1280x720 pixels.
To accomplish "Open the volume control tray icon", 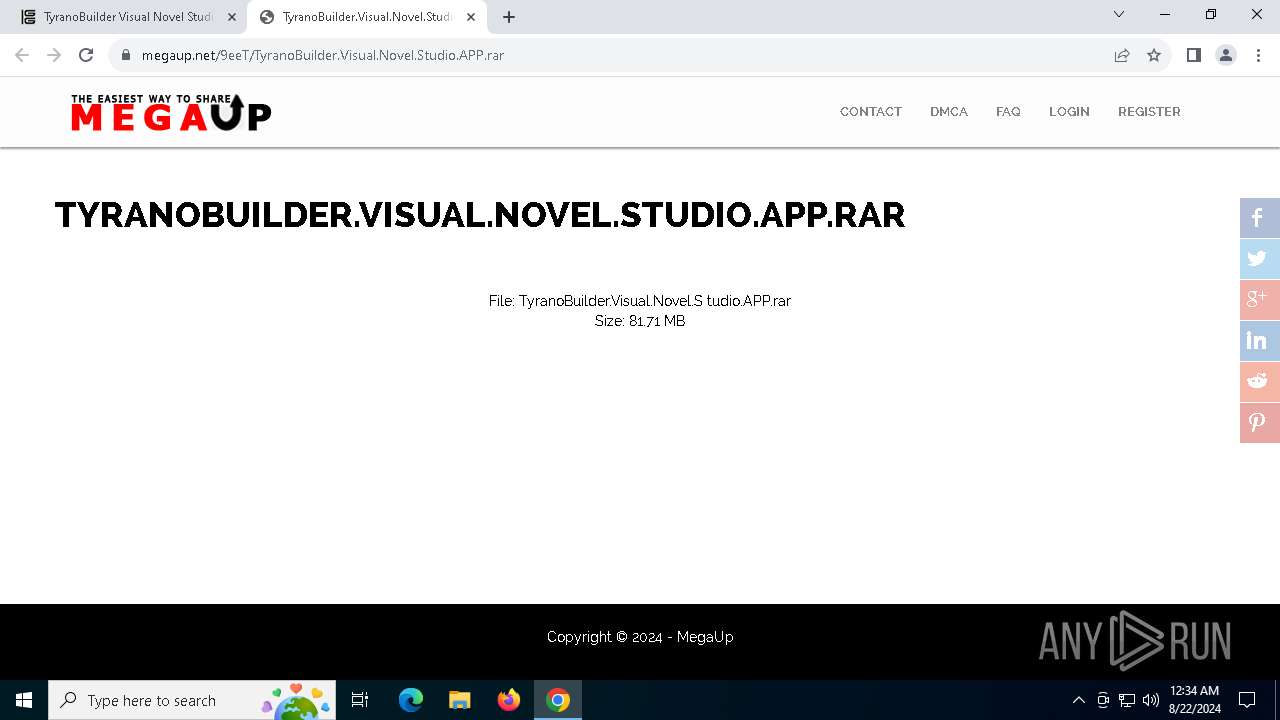I will pyautogui.click(x=1151, y=700).
